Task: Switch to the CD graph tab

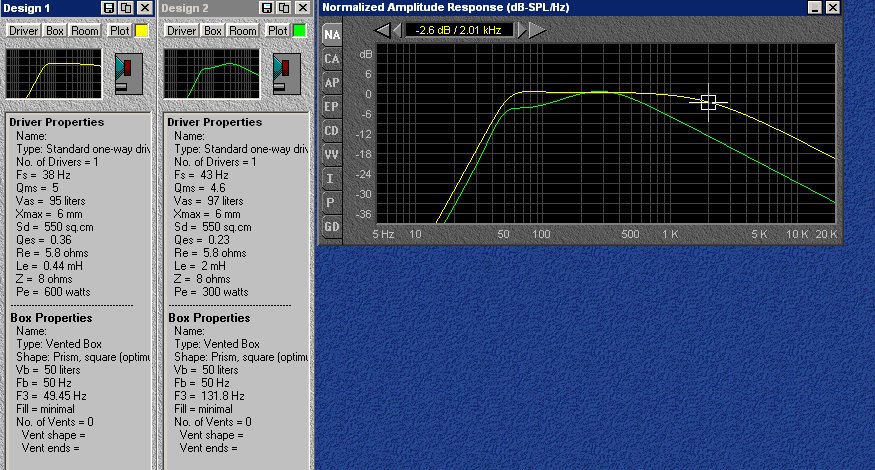Action: pos(332,131)
